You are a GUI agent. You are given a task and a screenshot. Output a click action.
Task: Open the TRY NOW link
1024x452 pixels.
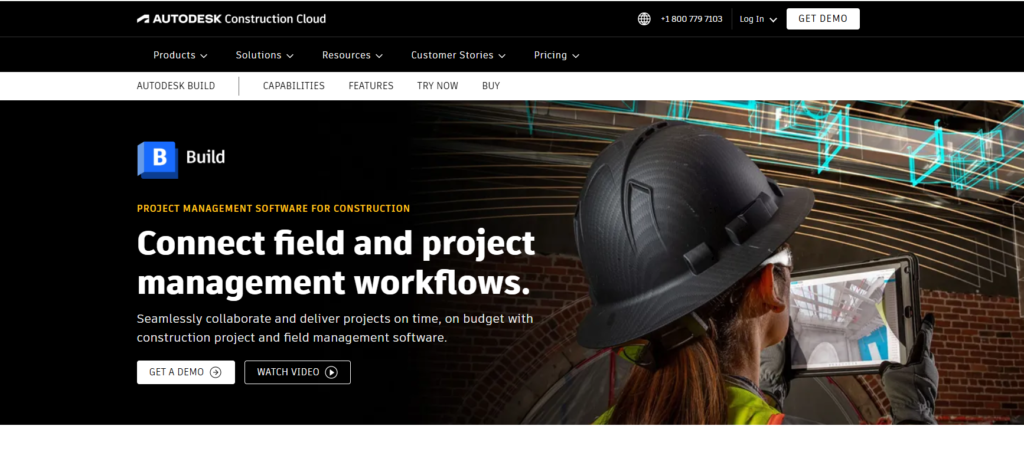click(x=438, y=86)
